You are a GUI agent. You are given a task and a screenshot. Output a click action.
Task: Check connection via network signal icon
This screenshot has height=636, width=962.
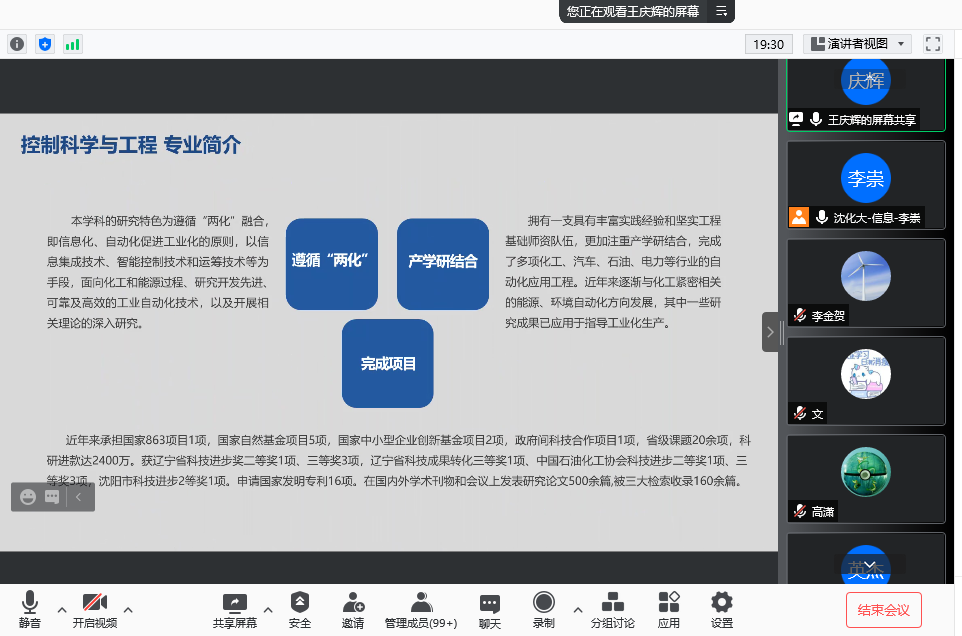(71, 44)
